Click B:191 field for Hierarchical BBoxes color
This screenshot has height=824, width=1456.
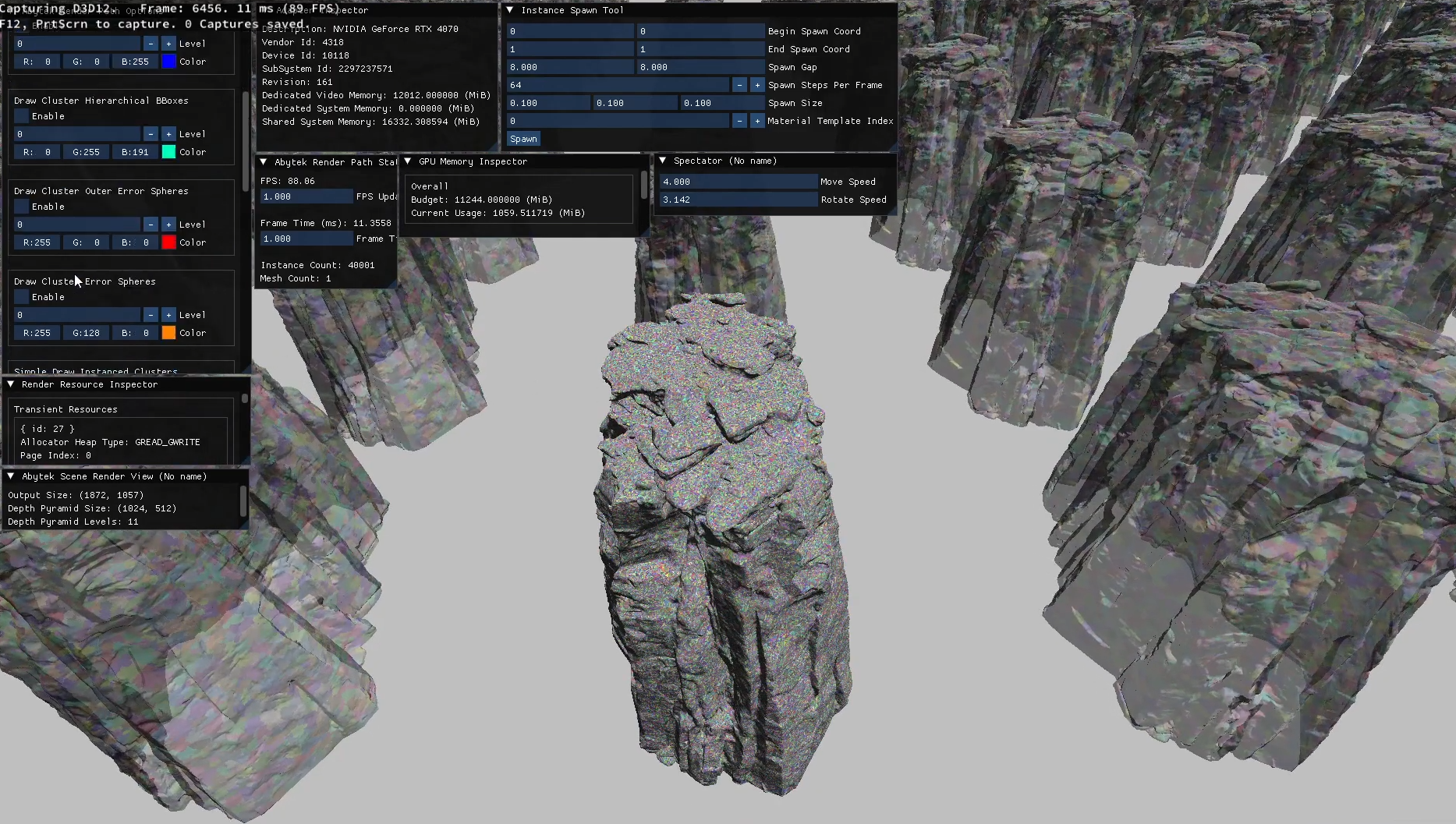click(x=135, y=152)
